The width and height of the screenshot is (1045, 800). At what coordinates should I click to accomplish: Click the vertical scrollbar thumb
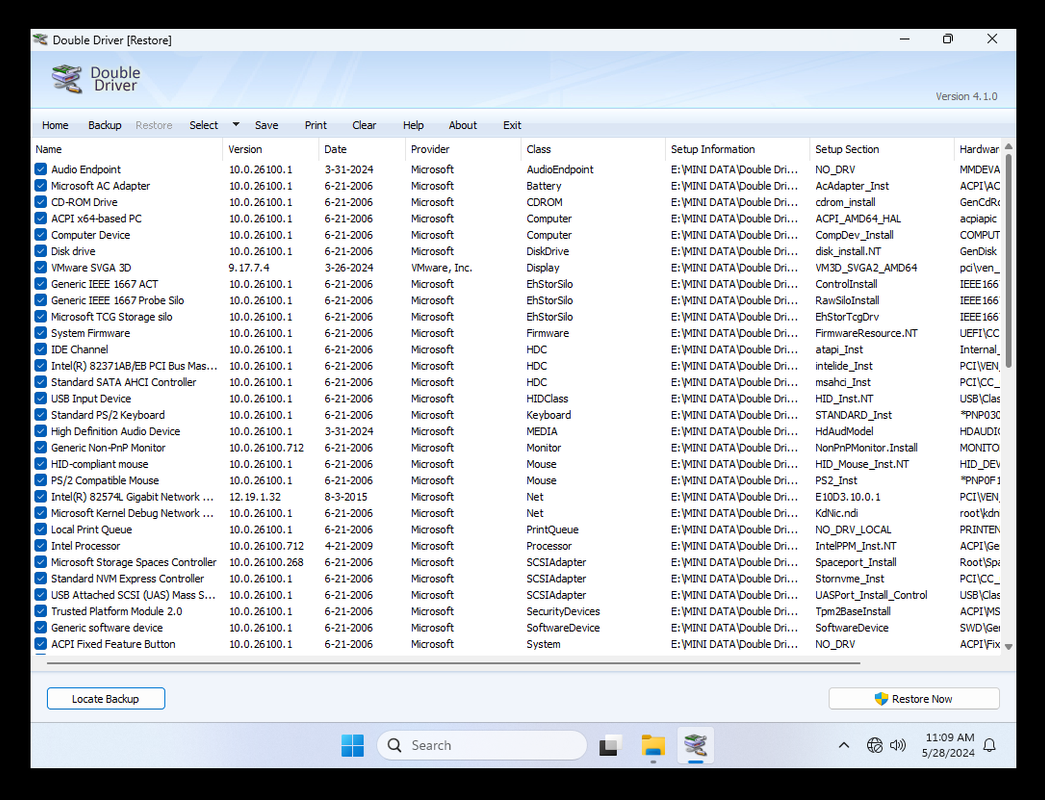point(1008,260)
